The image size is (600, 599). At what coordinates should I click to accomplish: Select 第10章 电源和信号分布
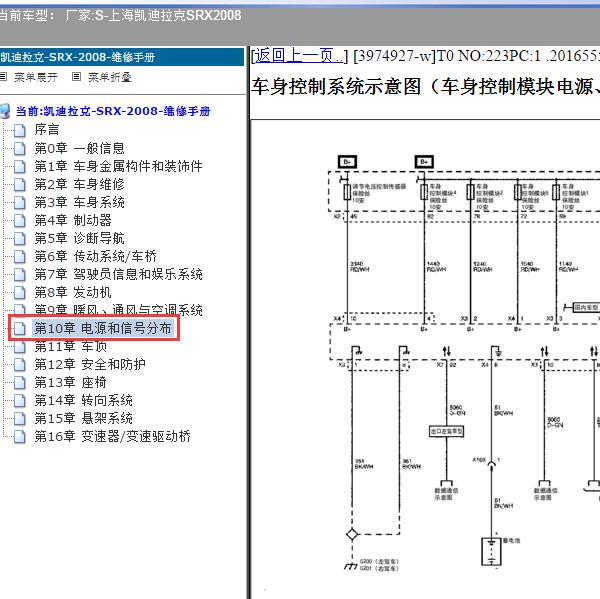coord(103,328)
